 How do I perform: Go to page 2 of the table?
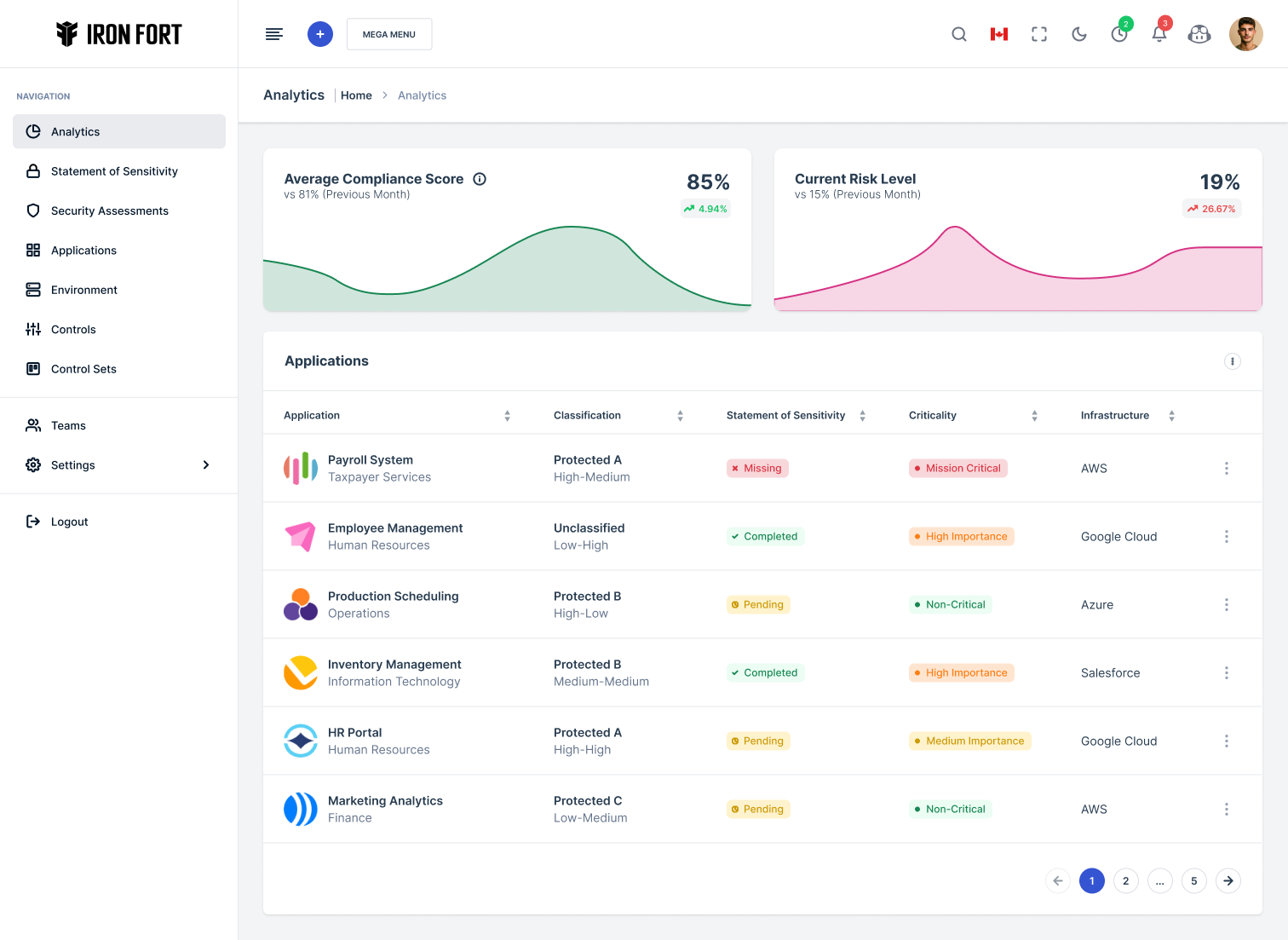tap(1126, 881)
